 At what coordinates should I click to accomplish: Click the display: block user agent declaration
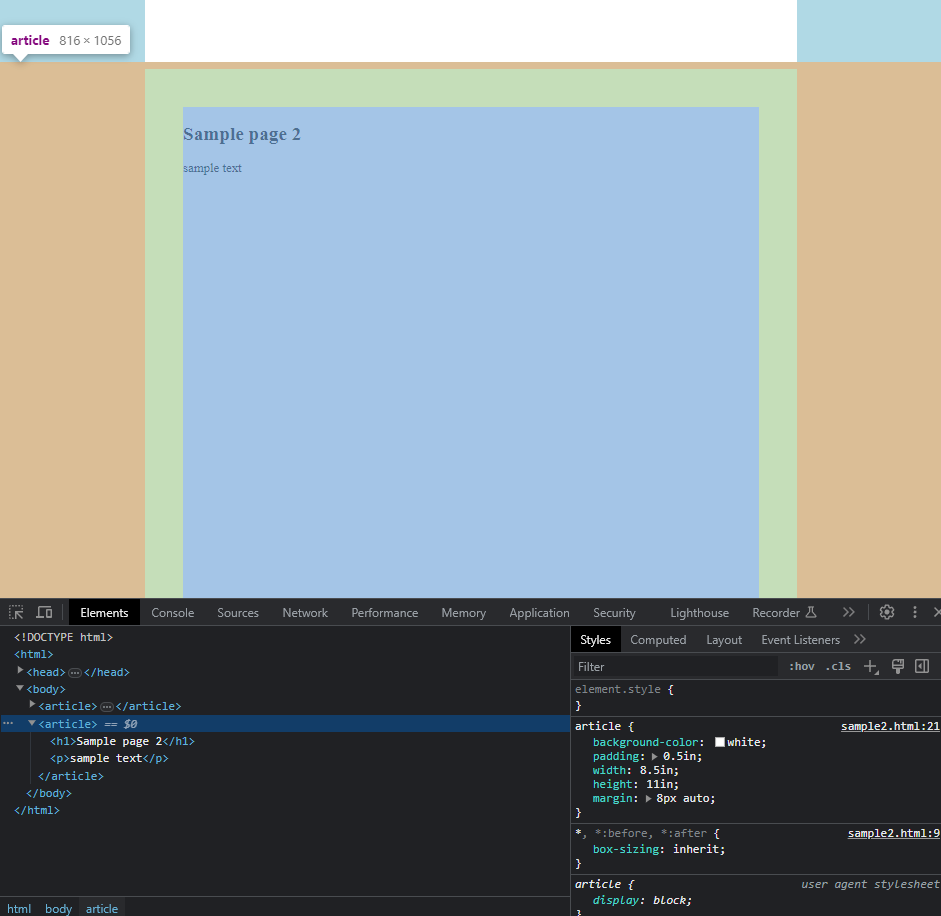(642, 900)
